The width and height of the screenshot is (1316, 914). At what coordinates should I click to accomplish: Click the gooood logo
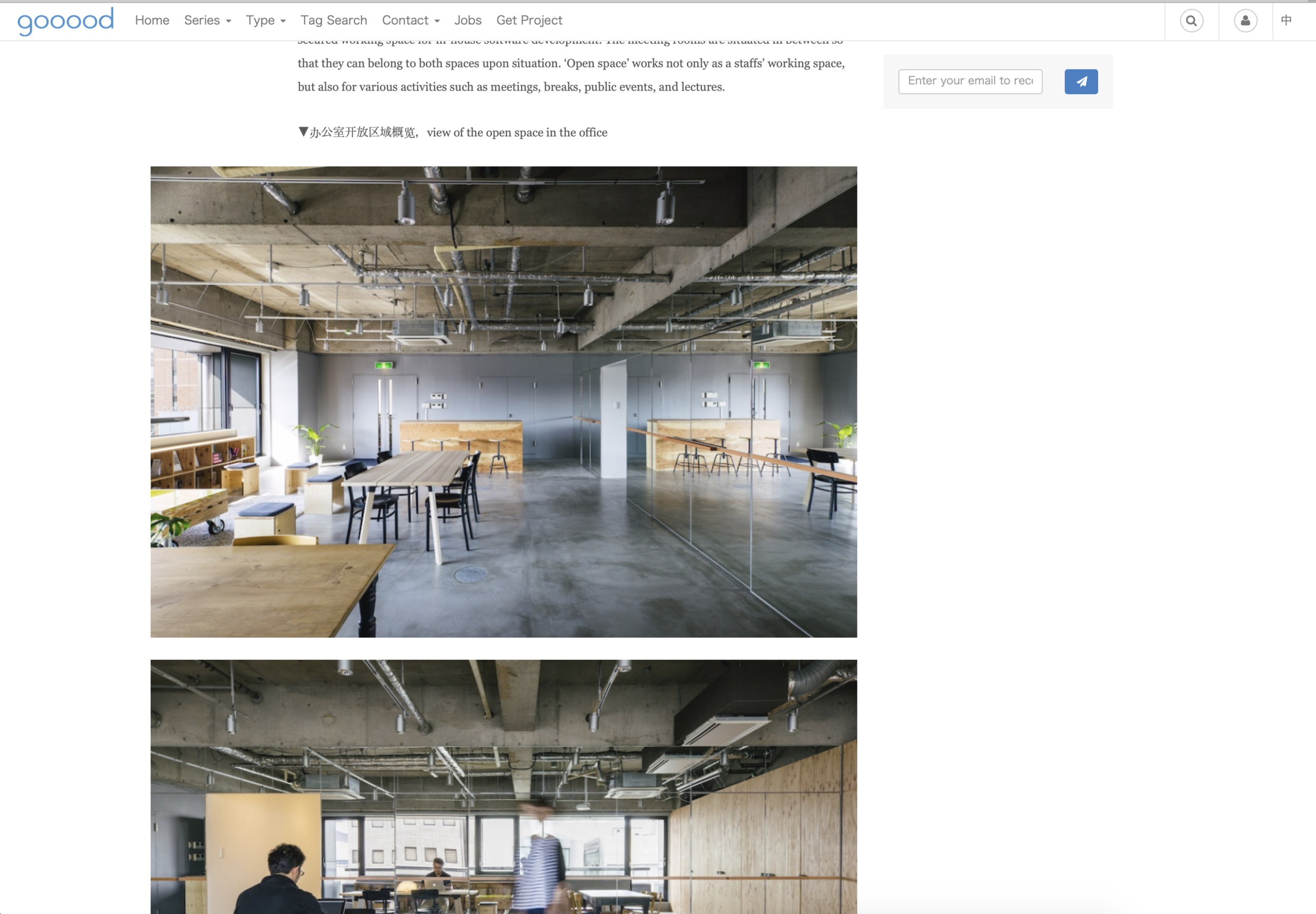point(65,21)
